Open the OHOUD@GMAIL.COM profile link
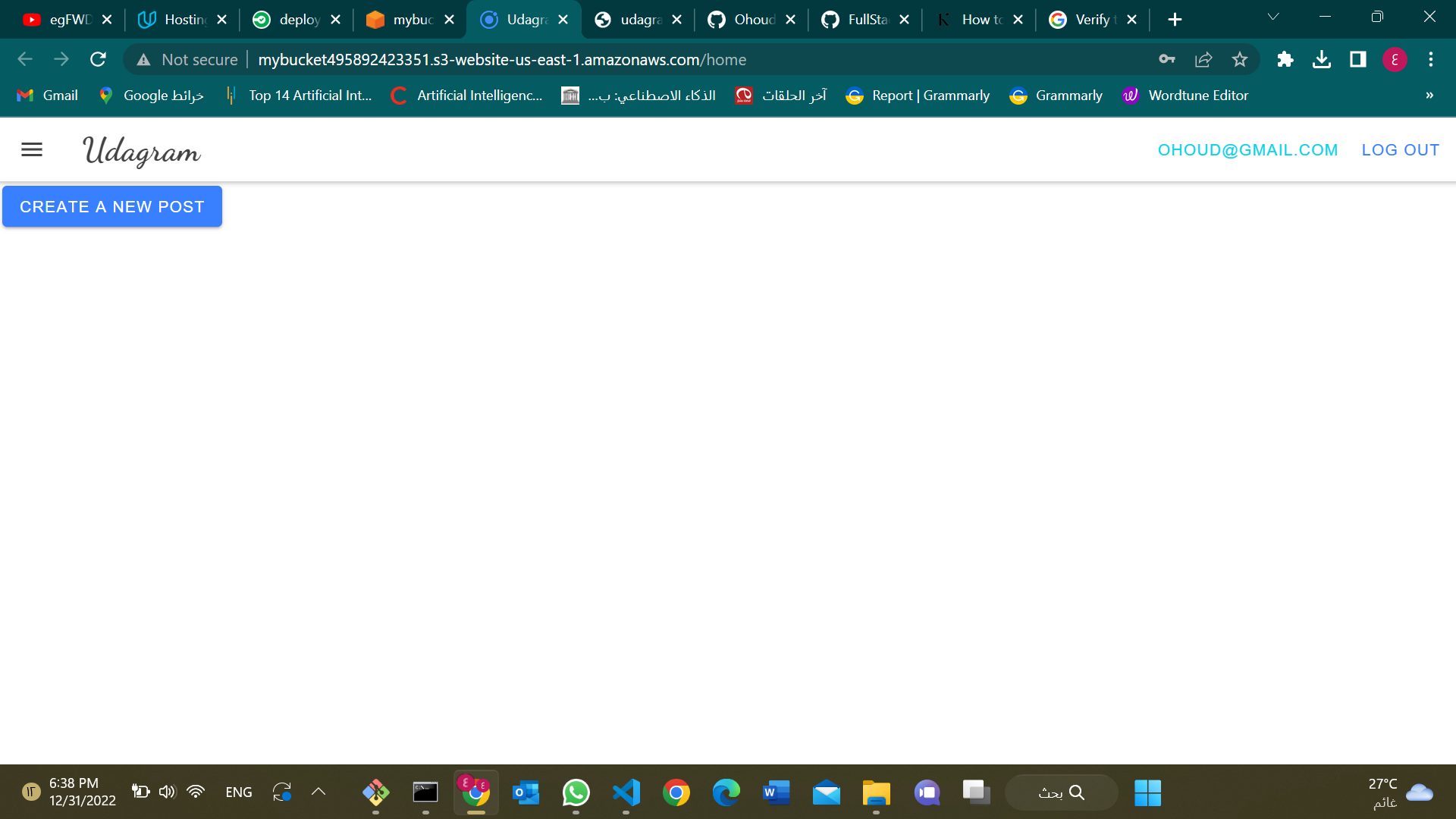Image resolution: width=1456 pixels, height=819 pixels. (1247, 150)
